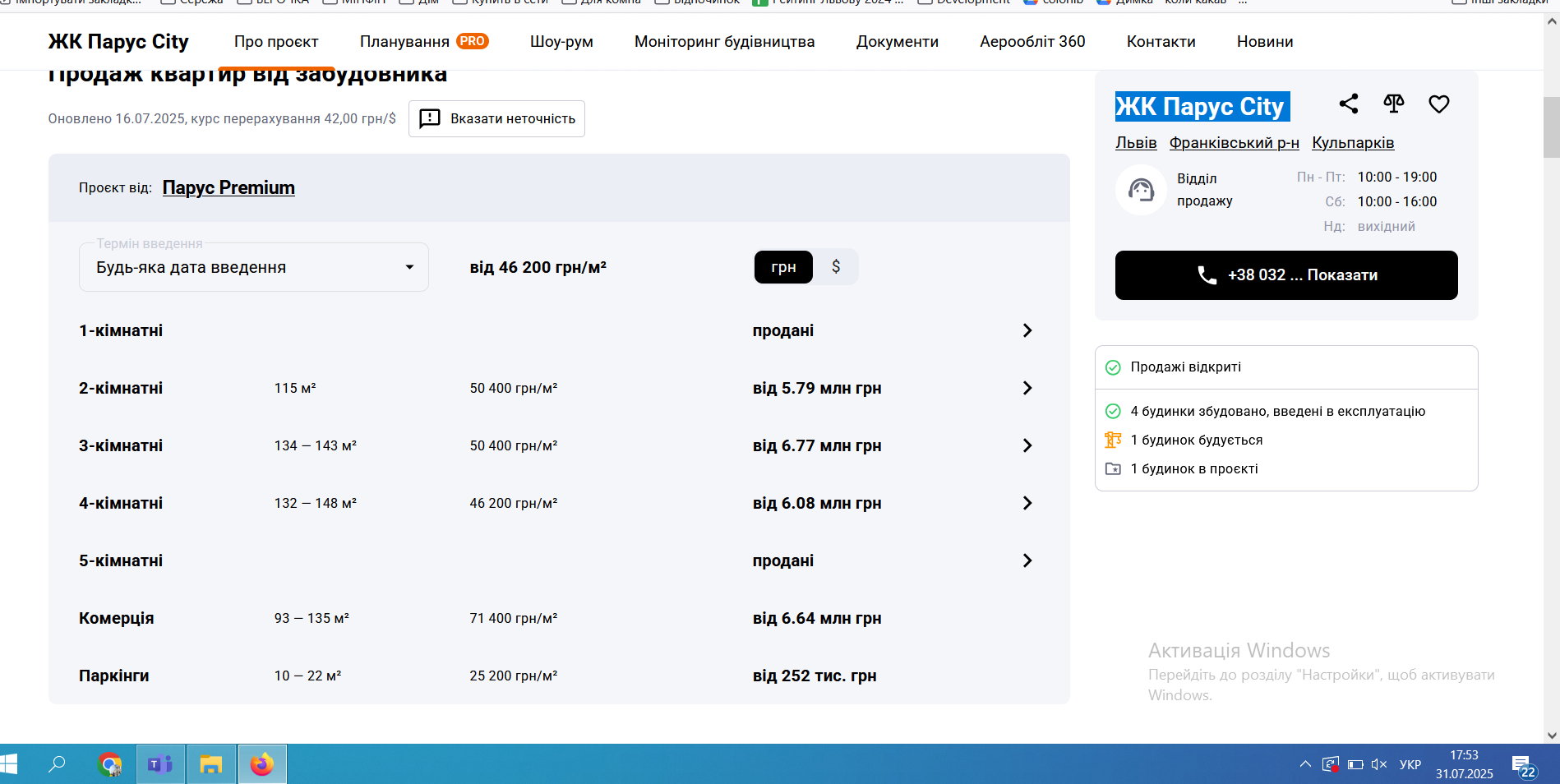Click the compare scales icon
Image resolution: width=1560 pixels, height=784 pixels.
click(x=1394, y=104)
